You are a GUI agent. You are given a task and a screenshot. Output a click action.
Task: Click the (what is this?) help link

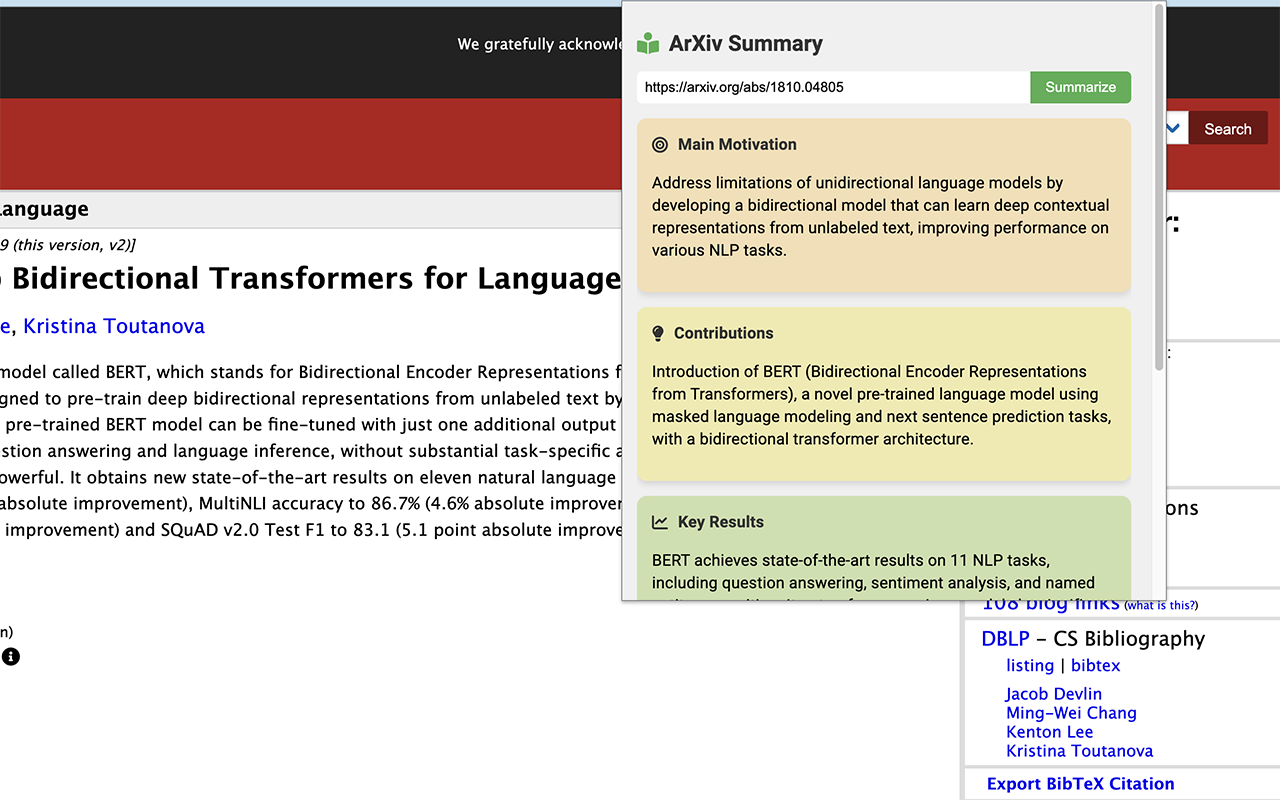(x=1161, y=605)
